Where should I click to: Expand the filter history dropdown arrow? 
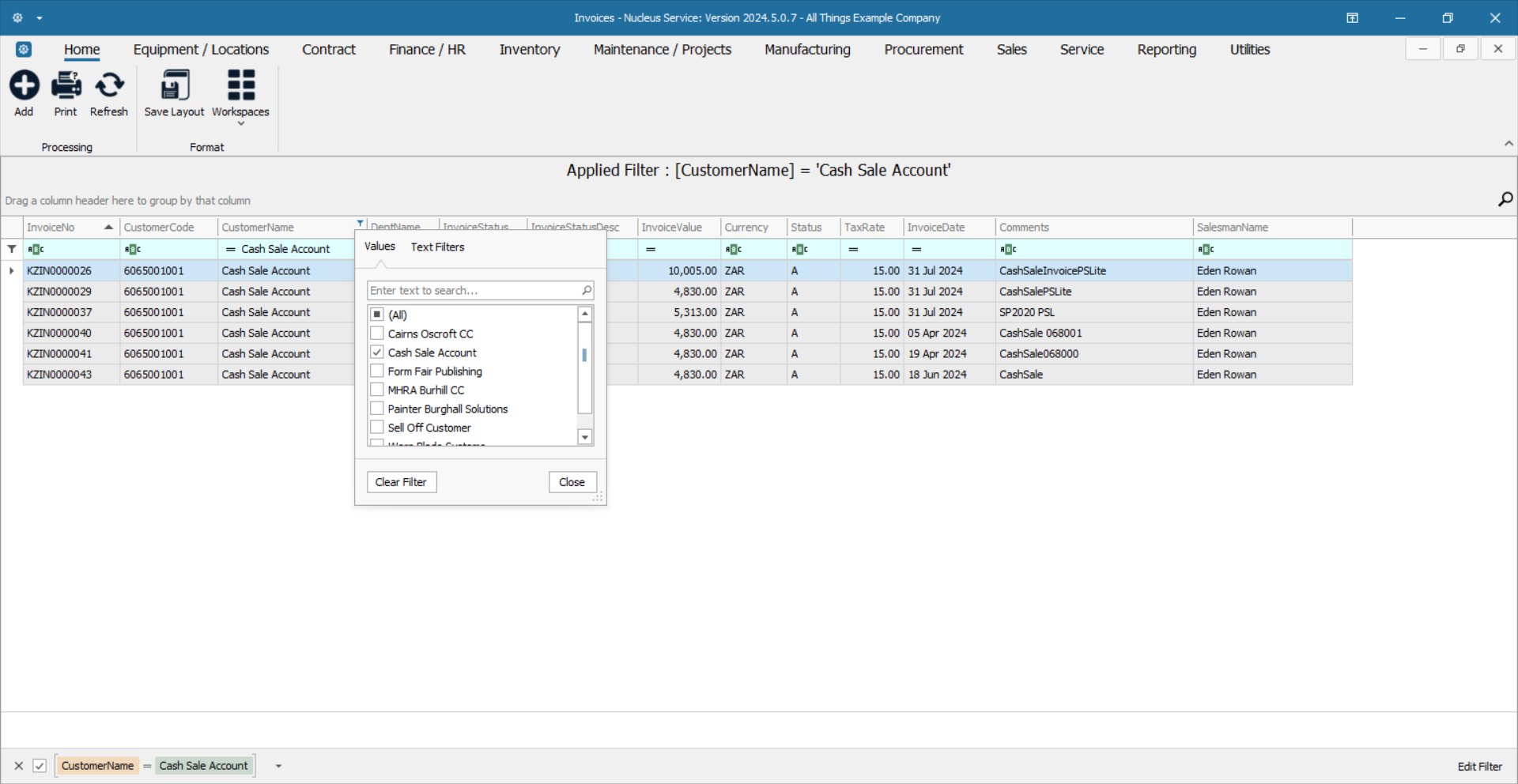(x=278, y=766)
